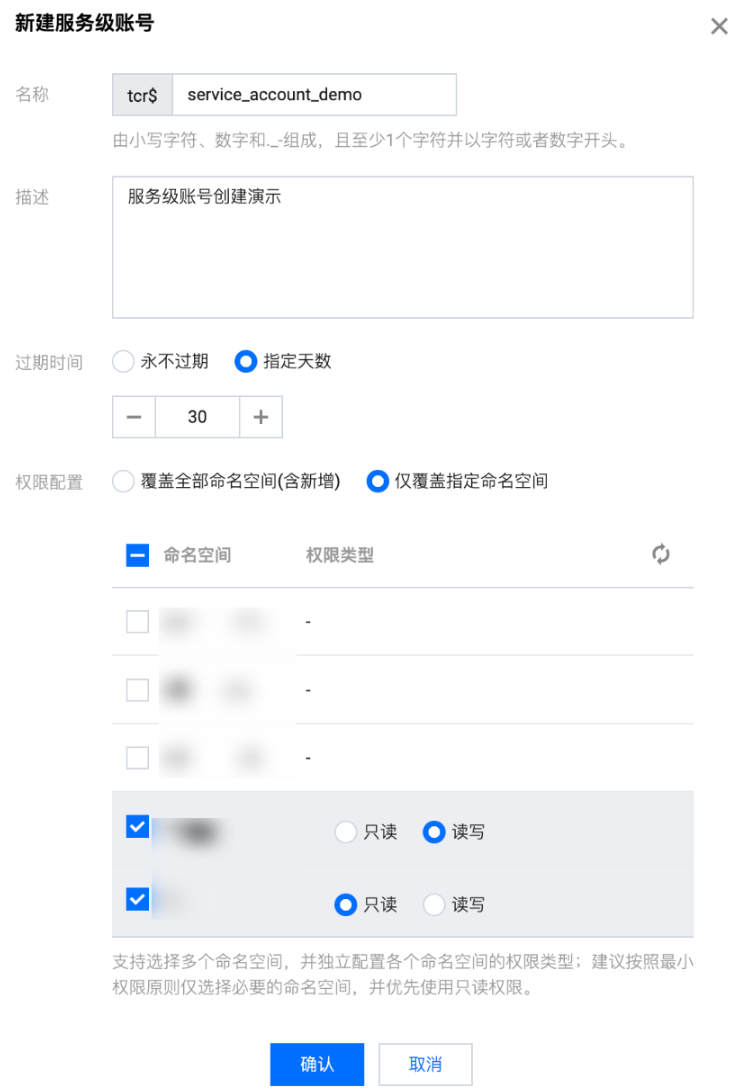The image size is (739, 1092).
Task: Set fifth namespace permission to 读写
Action: 434,905
